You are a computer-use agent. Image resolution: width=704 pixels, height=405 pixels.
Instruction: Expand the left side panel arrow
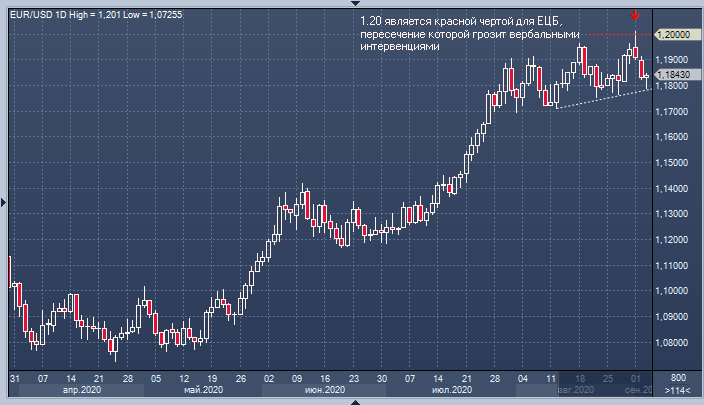point(4,203)
